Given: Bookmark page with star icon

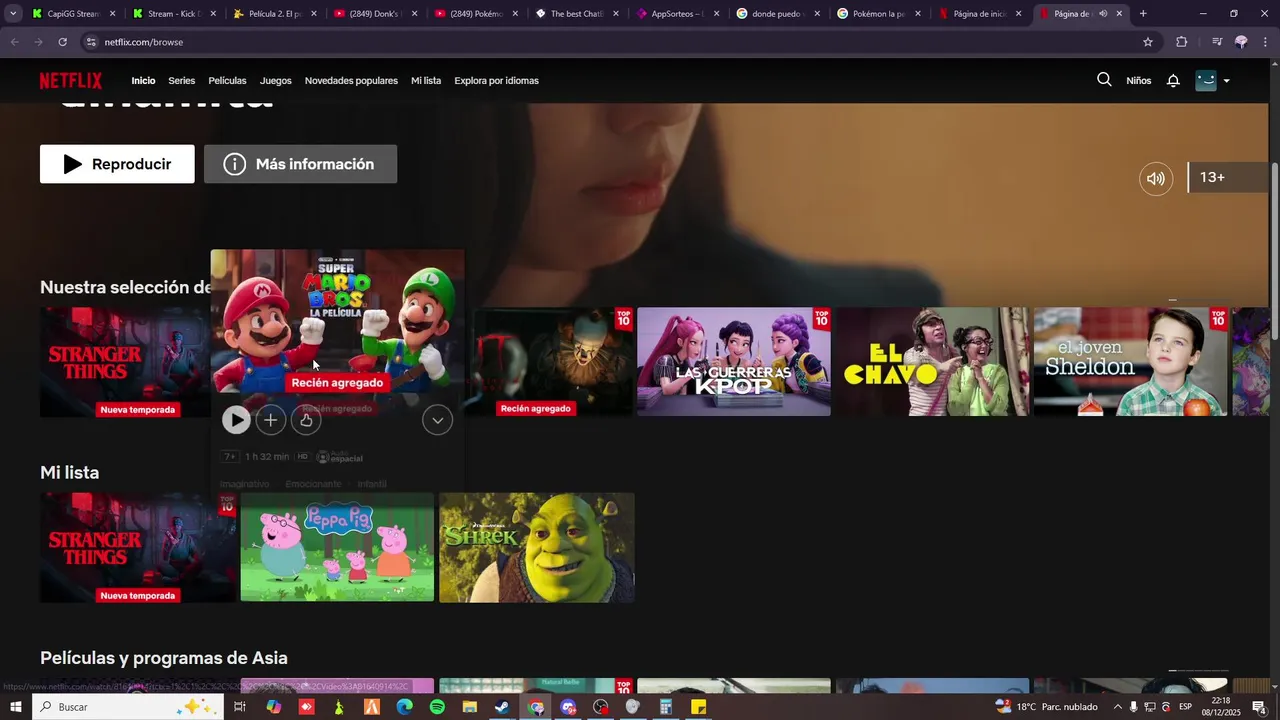Looking at the screenshot, I should click(x=1148, y=42).
